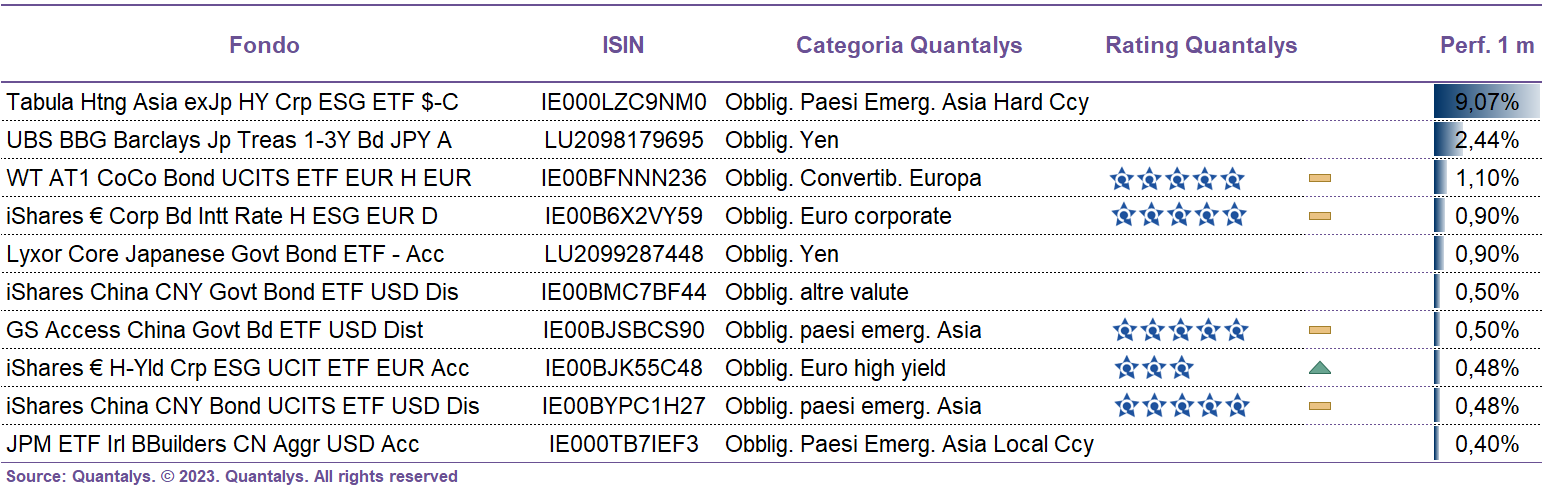
Task: Click the star rating for iShares China CNY Bond
Action: click(1181, 406)
